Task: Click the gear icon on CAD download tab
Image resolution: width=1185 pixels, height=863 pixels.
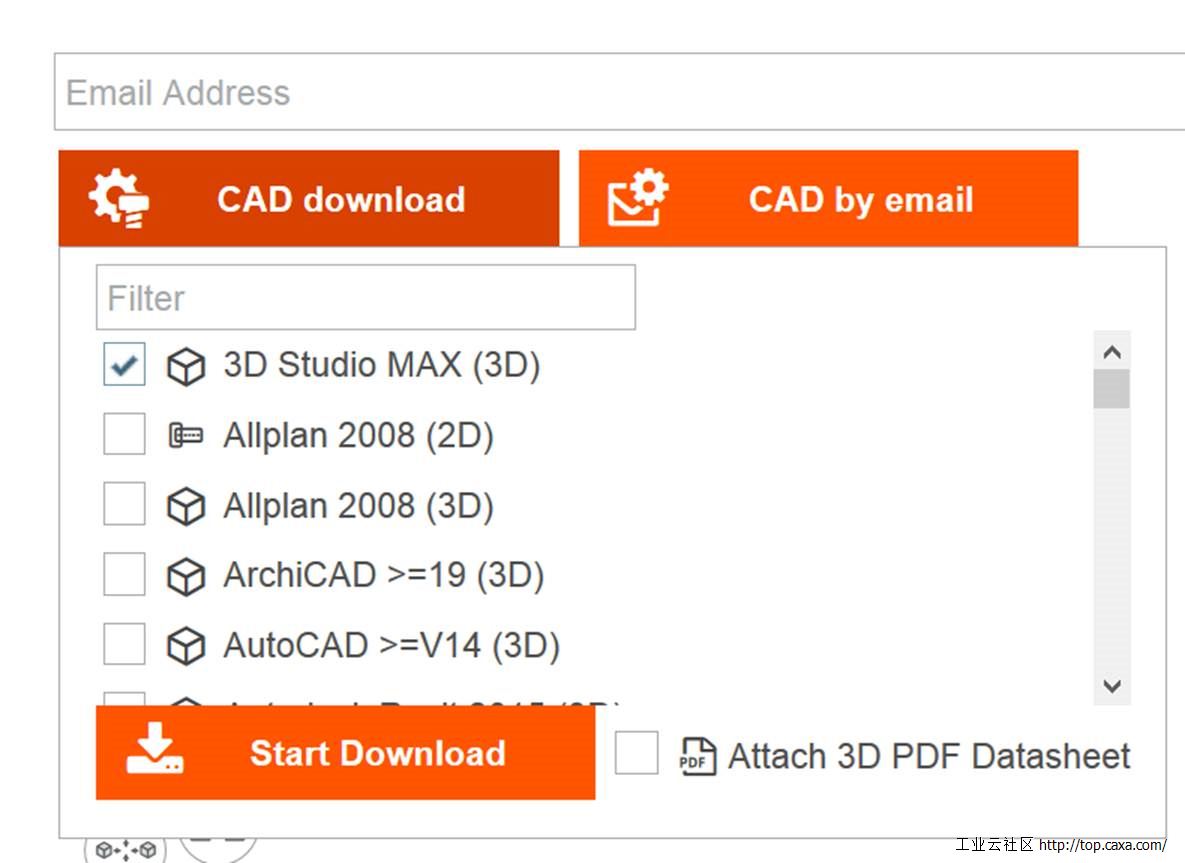Action: pos(119,199)
